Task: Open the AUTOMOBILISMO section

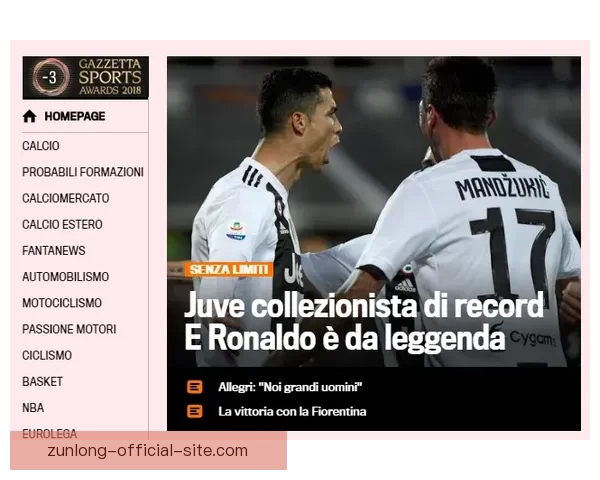Action: pyautogui.click(x=65, y=277)
